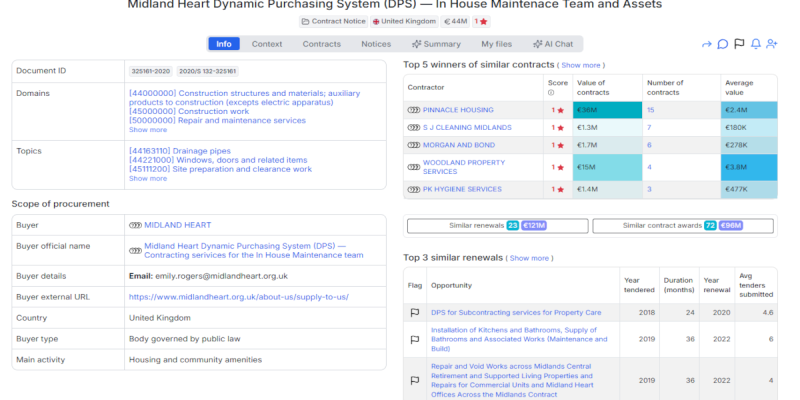Viewport: 800px width, 400px height.
Task: Open the MIDLAND HEART buyer link
Action: tap(178, 225)
